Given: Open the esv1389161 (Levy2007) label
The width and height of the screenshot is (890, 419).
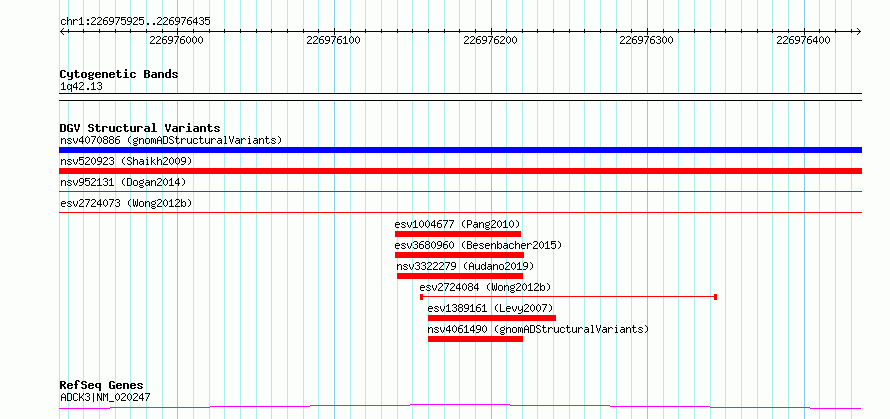Looking at the screenshot, I should pyautogui.click(x=490, y=308).
